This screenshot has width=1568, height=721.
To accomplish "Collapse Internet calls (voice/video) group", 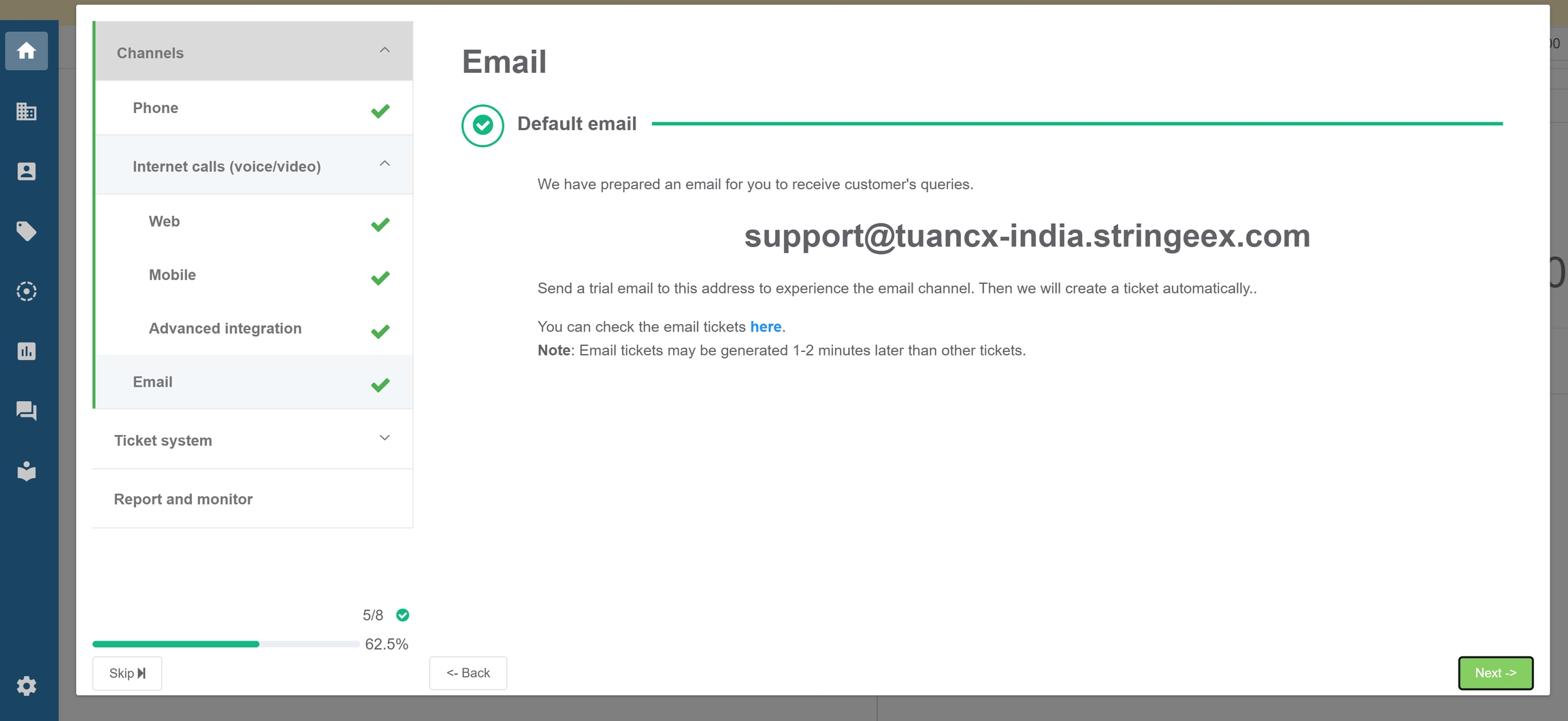I will pyautogui.click(x=385, y=164).
